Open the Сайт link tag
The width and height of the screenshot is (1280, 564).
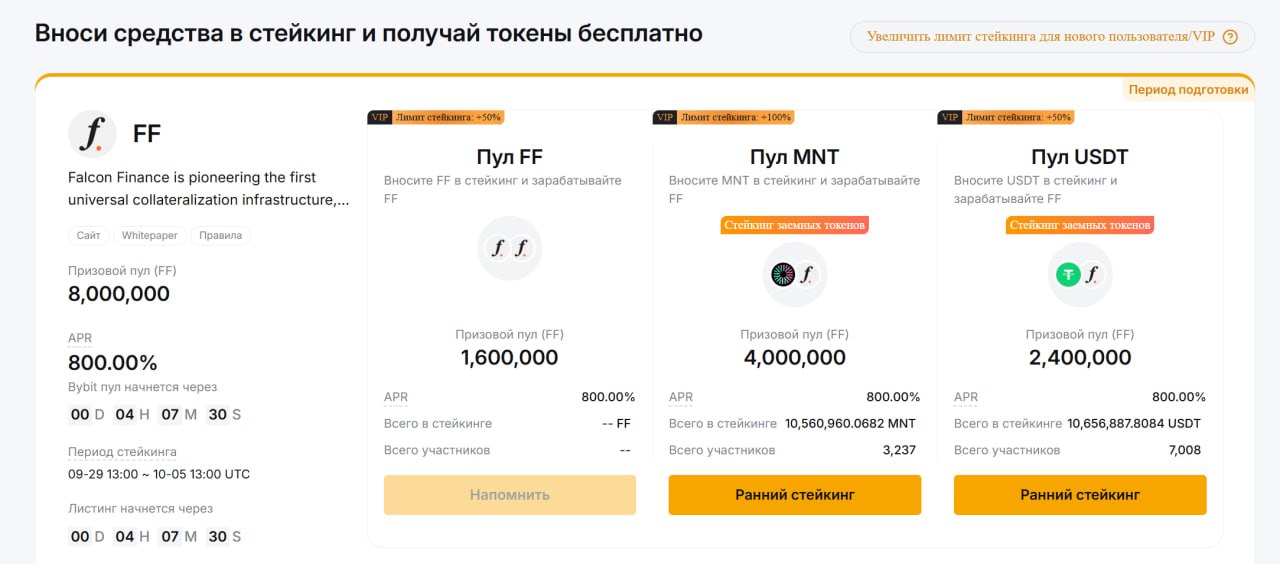(88, 236)
